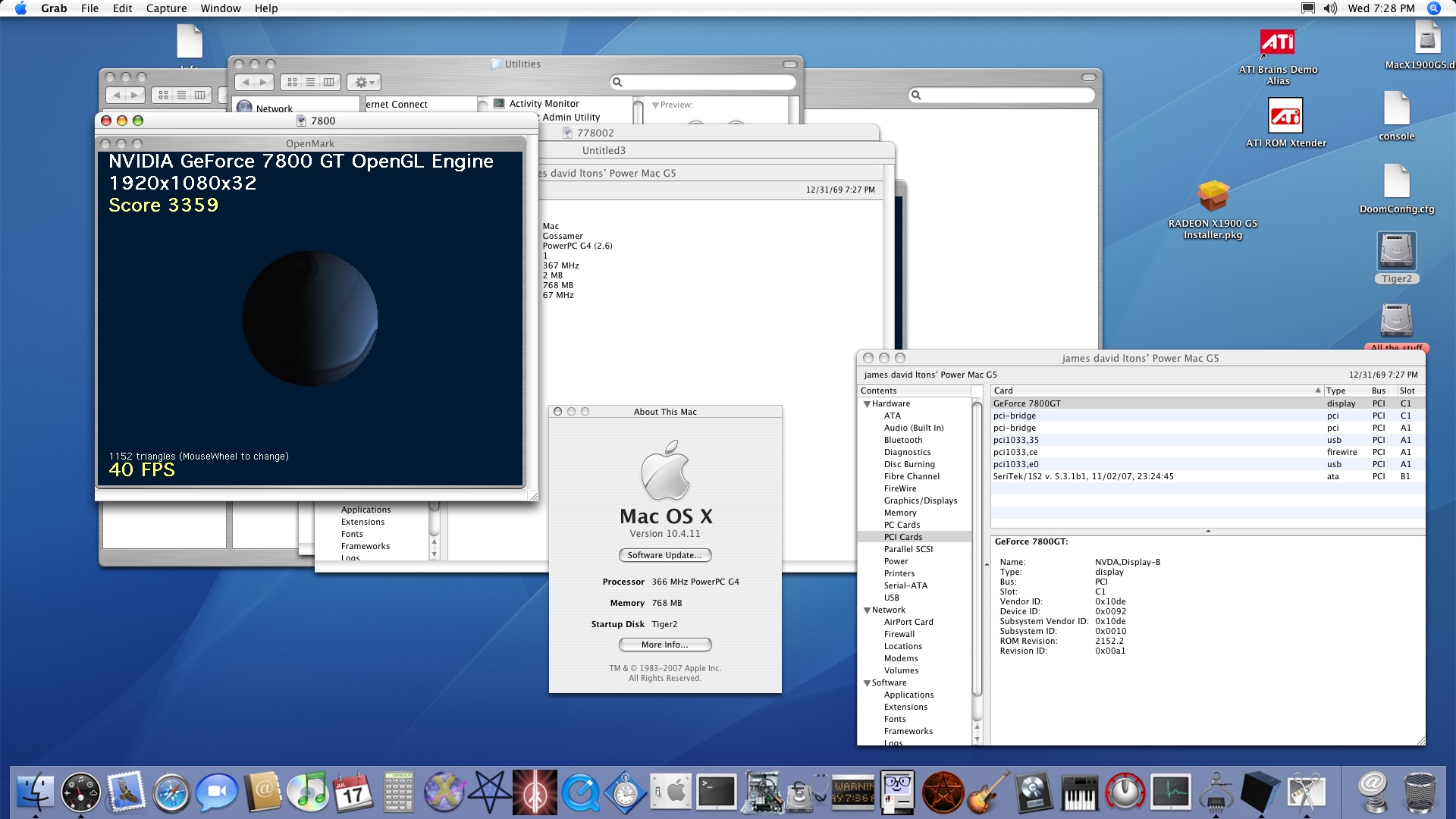The image size is (1456, 819).
Task: Click the More Info button
Action: coord(665,645)
